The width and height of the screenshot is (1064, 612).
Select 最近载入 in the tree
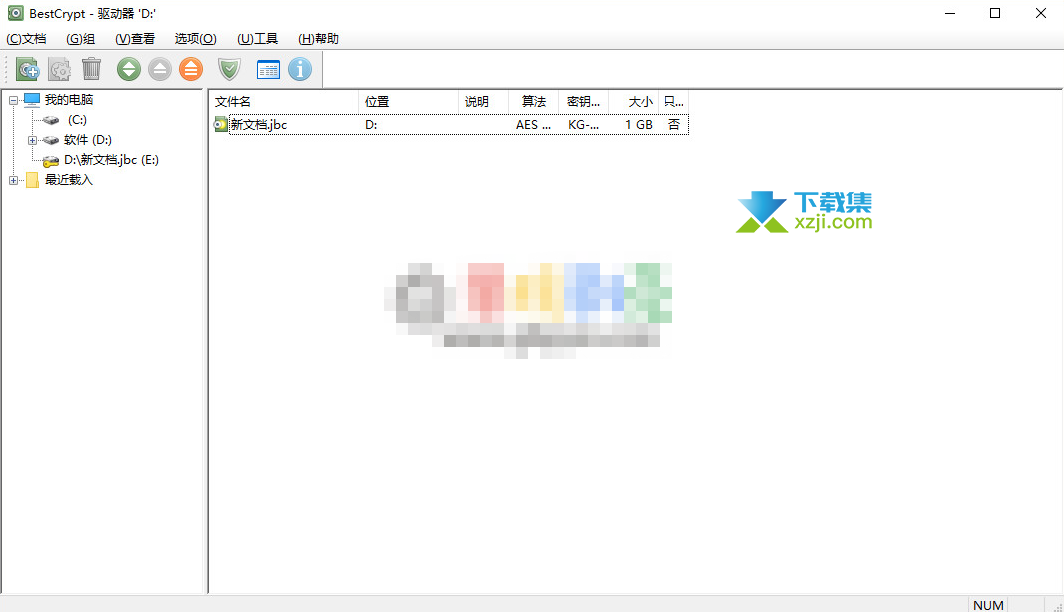pos(69,180)
